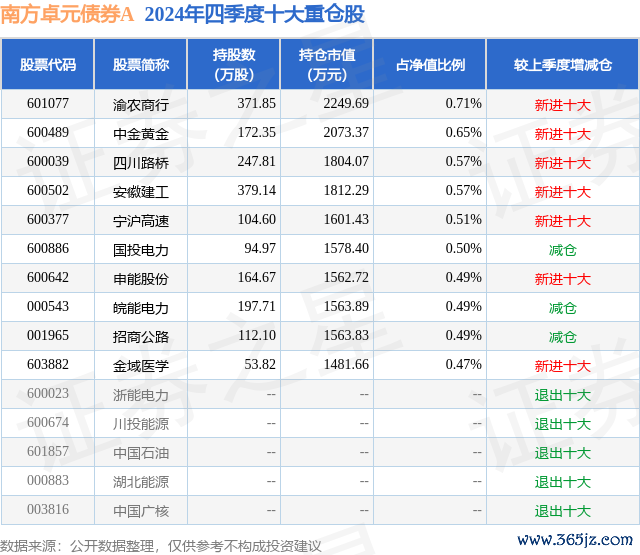
Task: Click the 较上季度增减仓 column header
Action: point(563,64)
